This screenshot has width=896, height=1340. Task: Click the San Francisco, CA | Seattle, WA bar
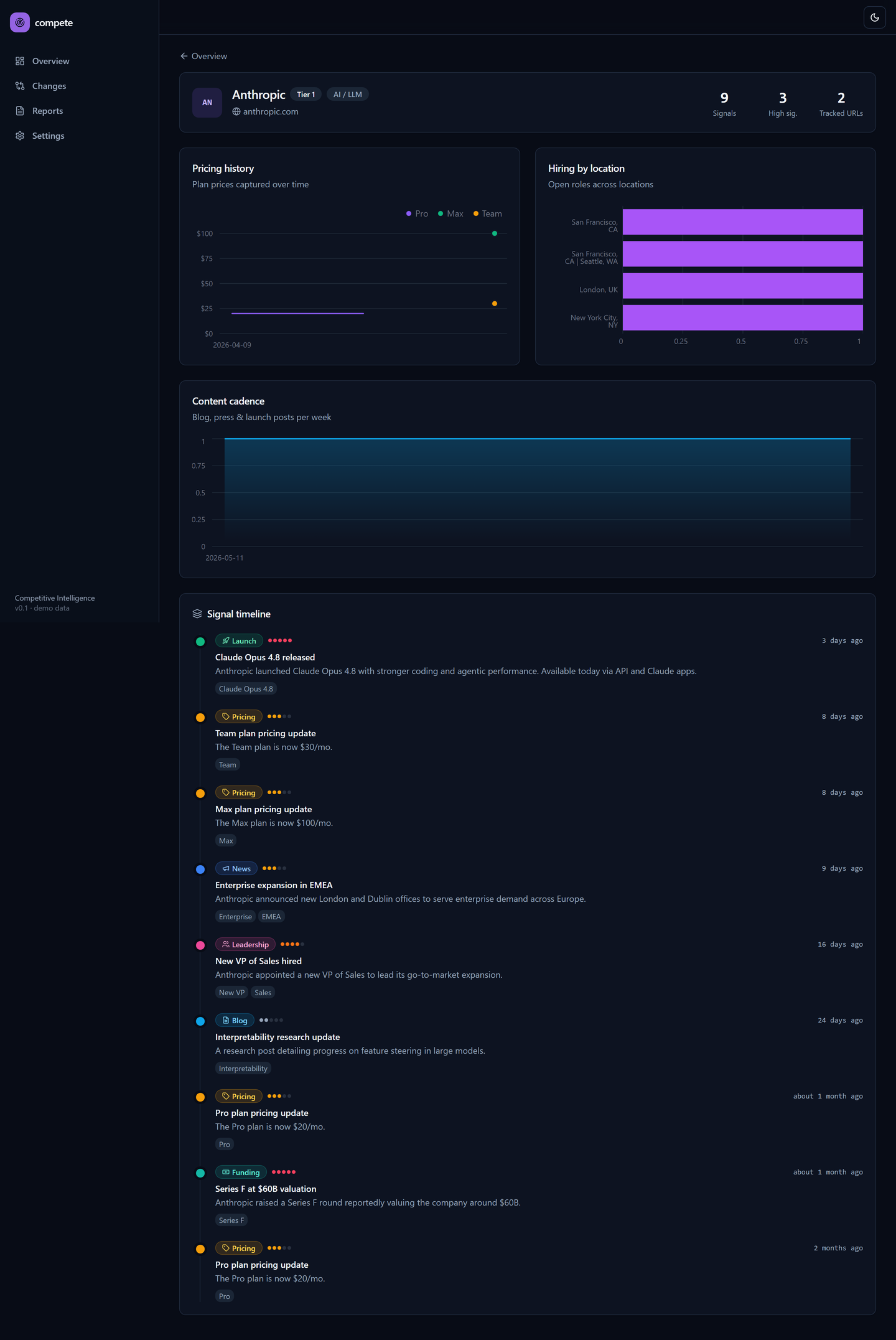click(x=743, y=254)
